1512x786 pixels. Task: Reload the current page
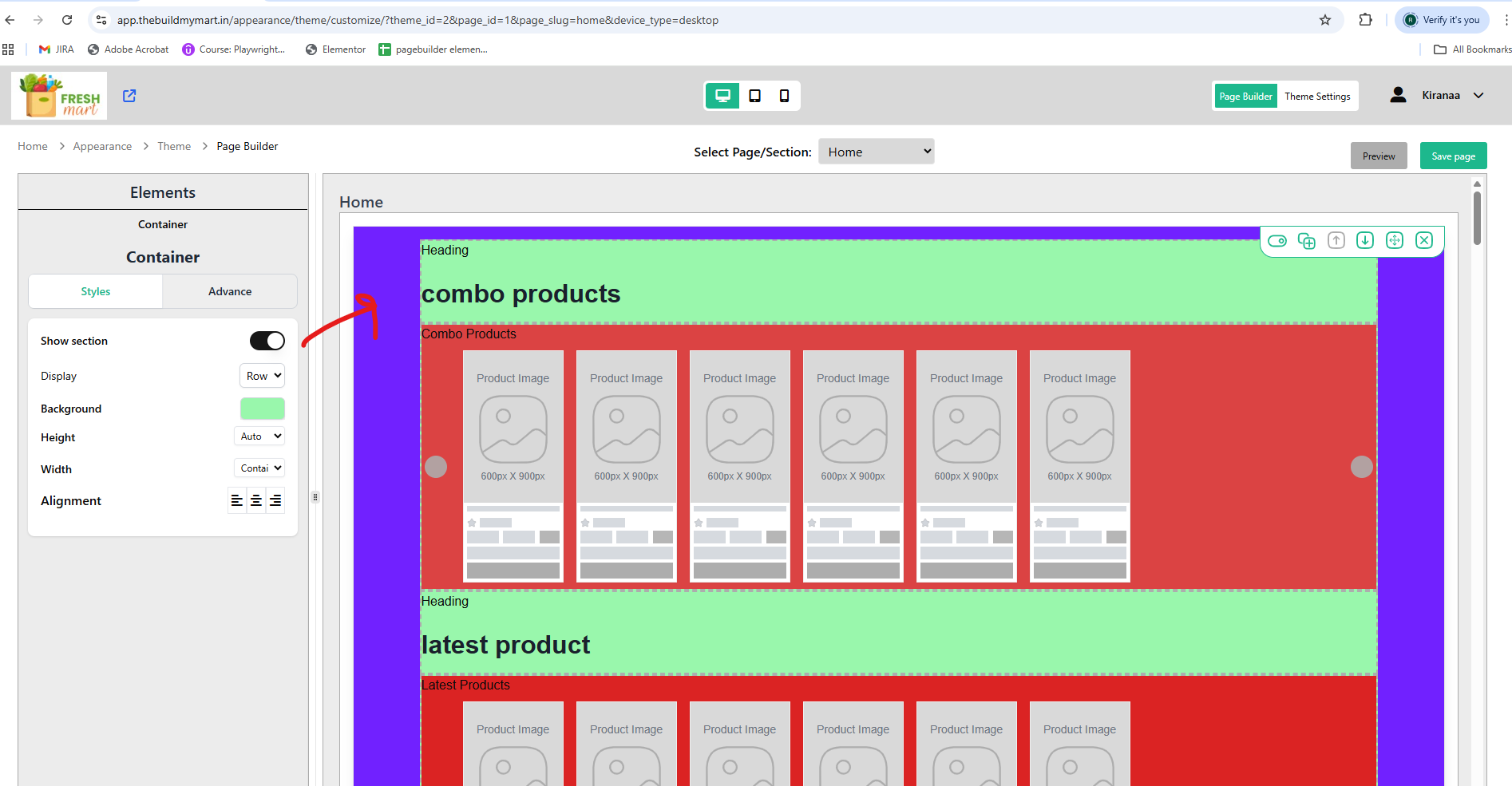(x=67, y=20)
